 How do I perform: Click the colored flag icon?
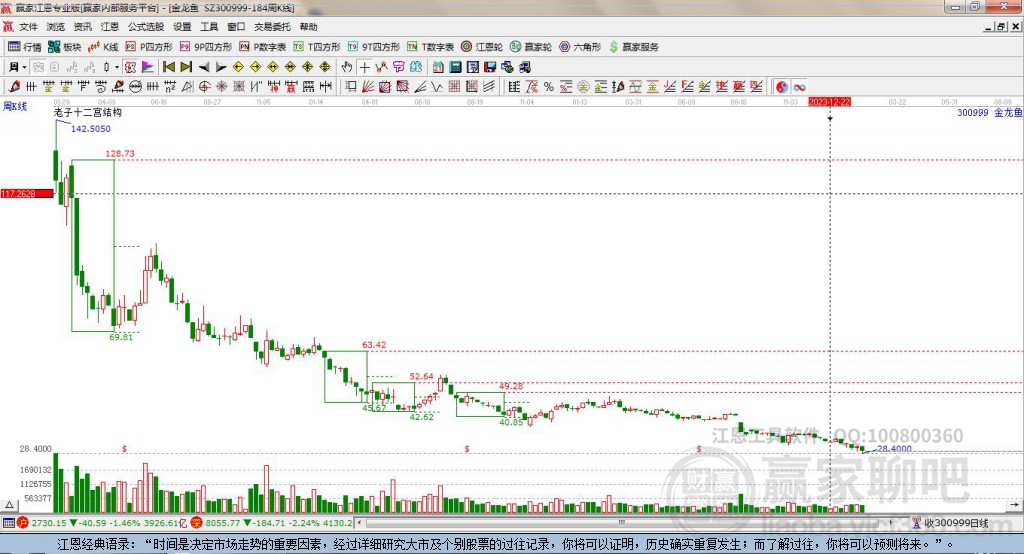148,67
